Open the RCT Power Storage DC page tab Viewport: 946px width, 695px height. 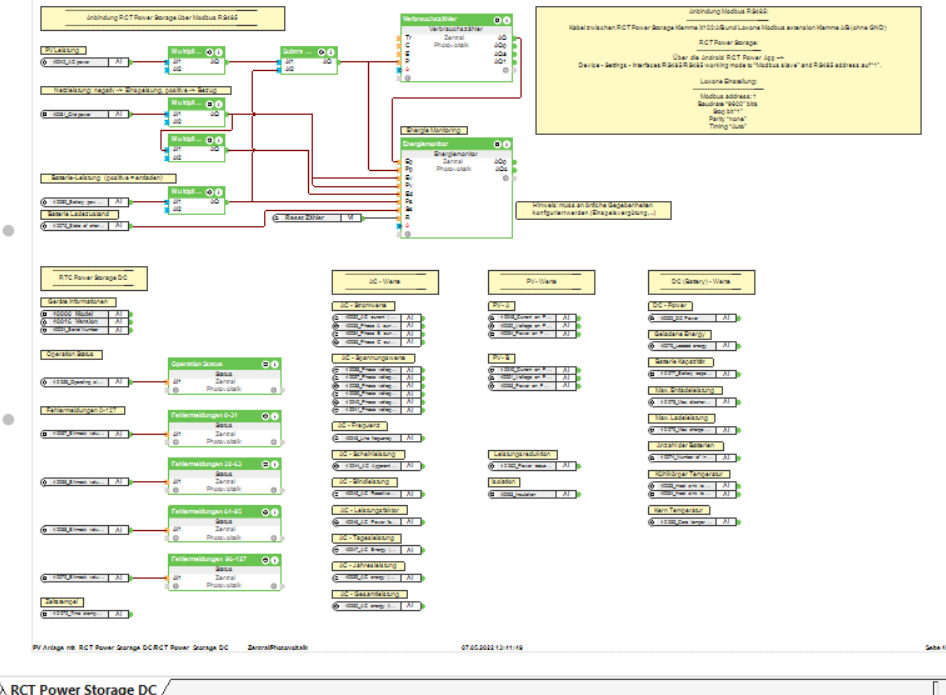[83, 688]
